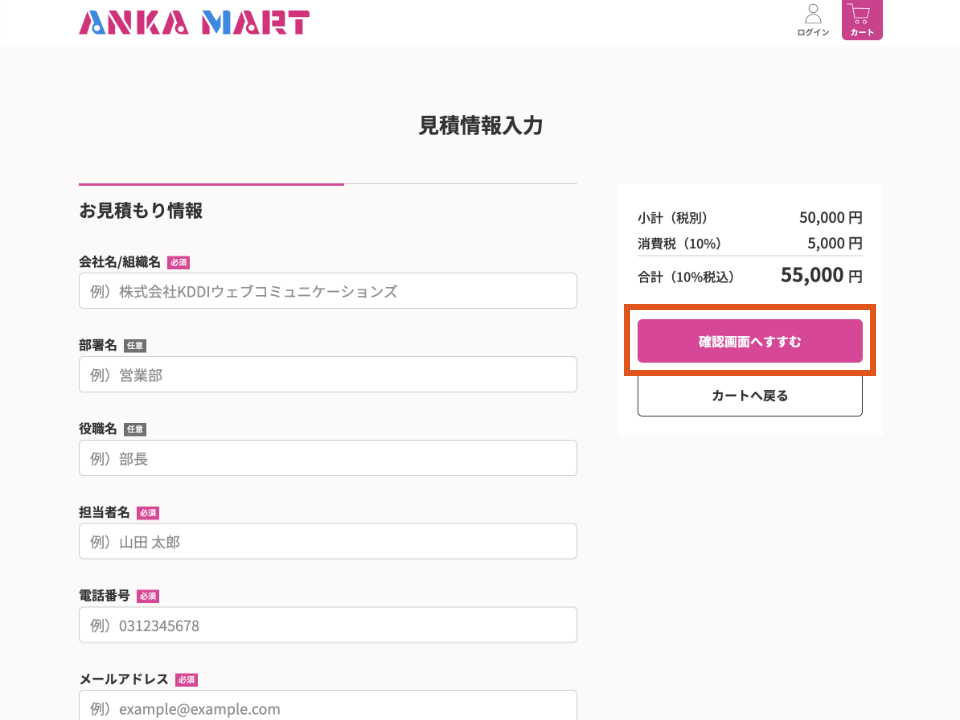Open the pink cart (カート) icon
Image resolution: width=960 pixels, height=720 pixels.
862,20
